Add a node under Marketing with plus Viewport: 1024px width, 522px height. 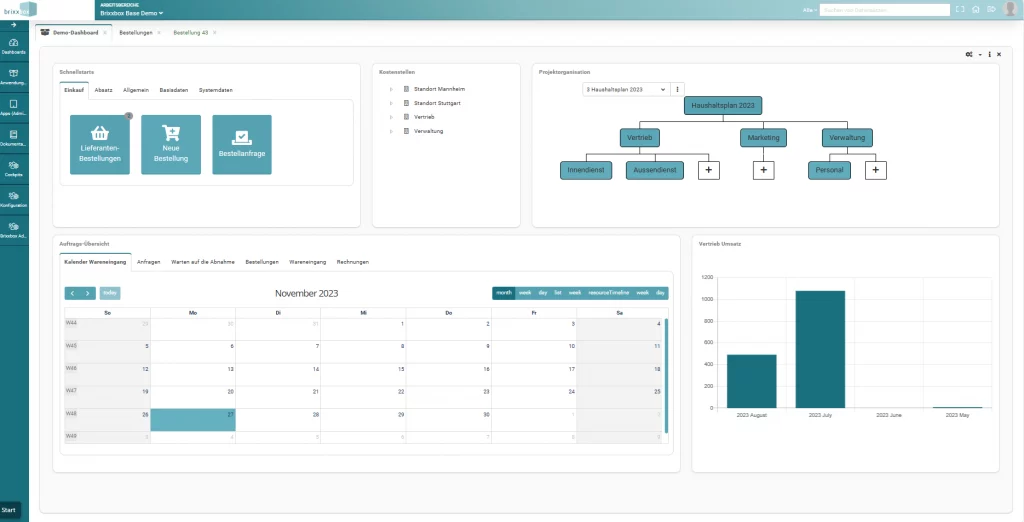click(763, 171)
